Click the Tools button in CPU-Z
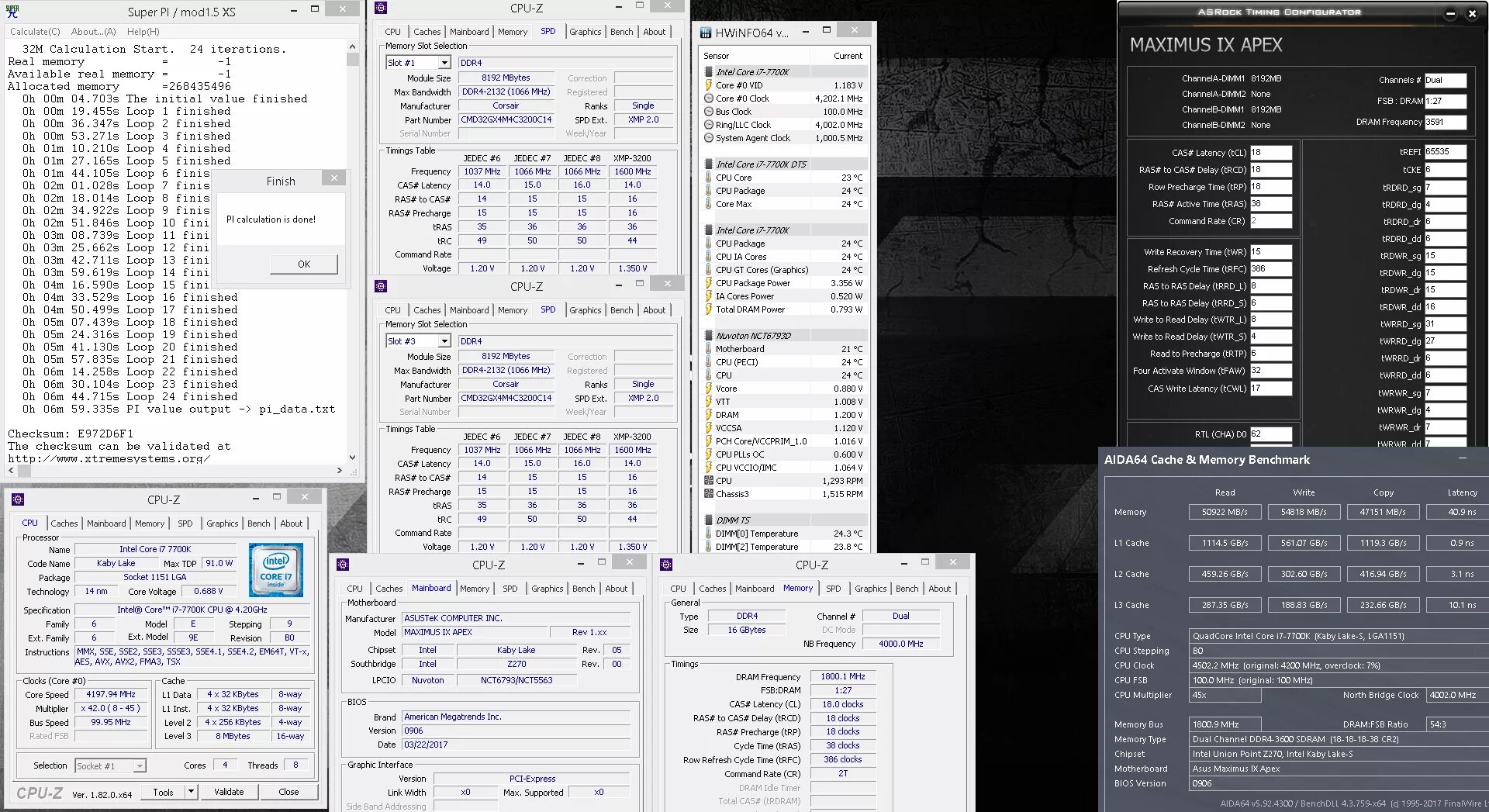The height and width of the screenshot is (812, 1489). (163, 792)
